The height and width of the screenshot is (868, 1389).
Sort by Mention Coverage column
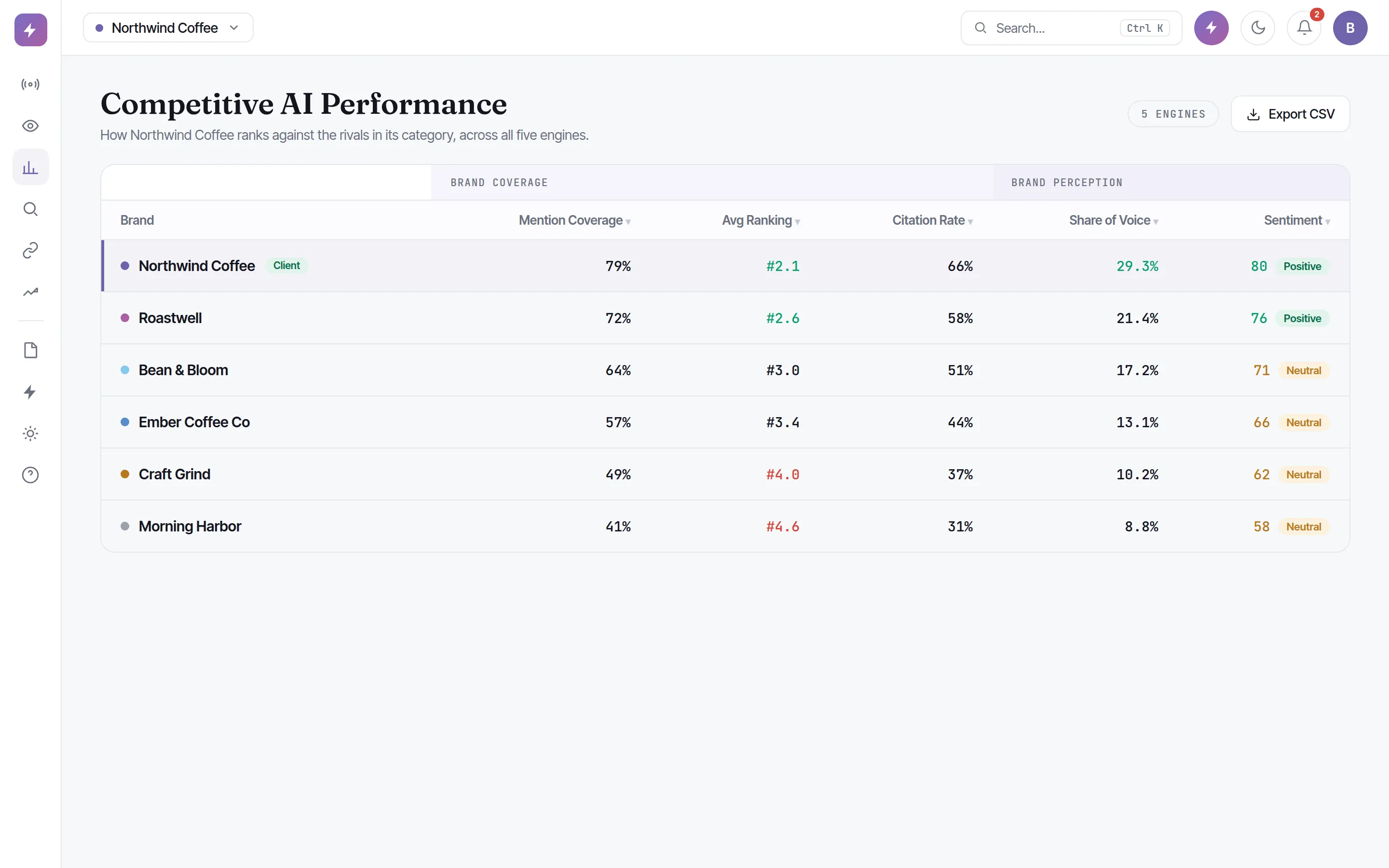coord(574,220)
